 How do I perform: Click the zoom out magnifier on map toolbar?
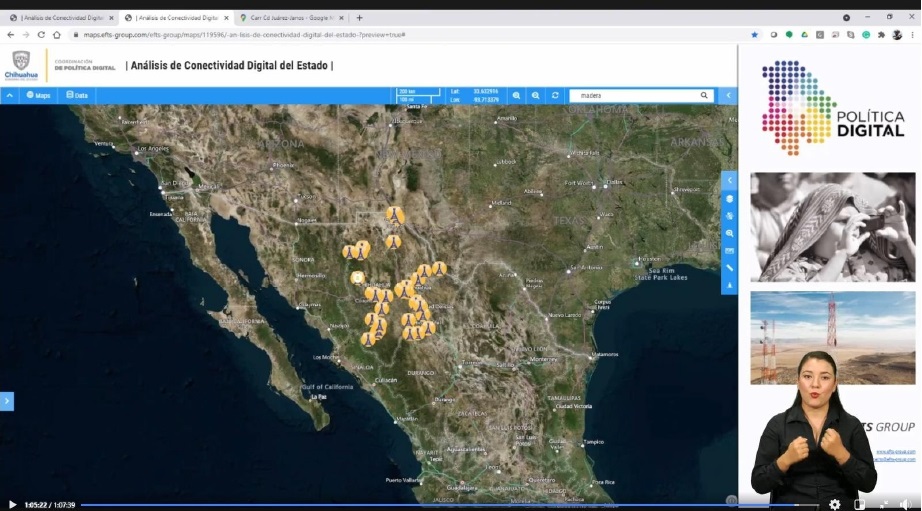tap(536, 96)
